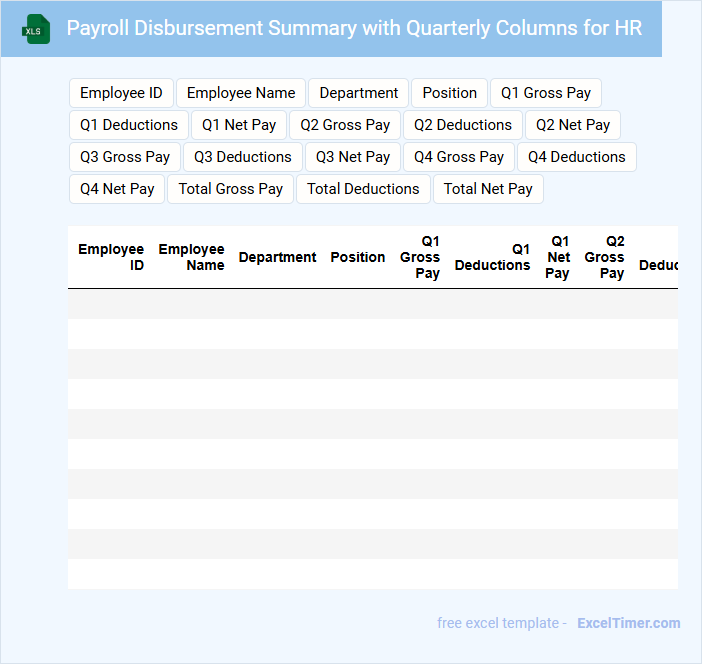This screenshot has height=664, width=702.
Task: Click the first empty table row
Action: click(x=372, y=304)
